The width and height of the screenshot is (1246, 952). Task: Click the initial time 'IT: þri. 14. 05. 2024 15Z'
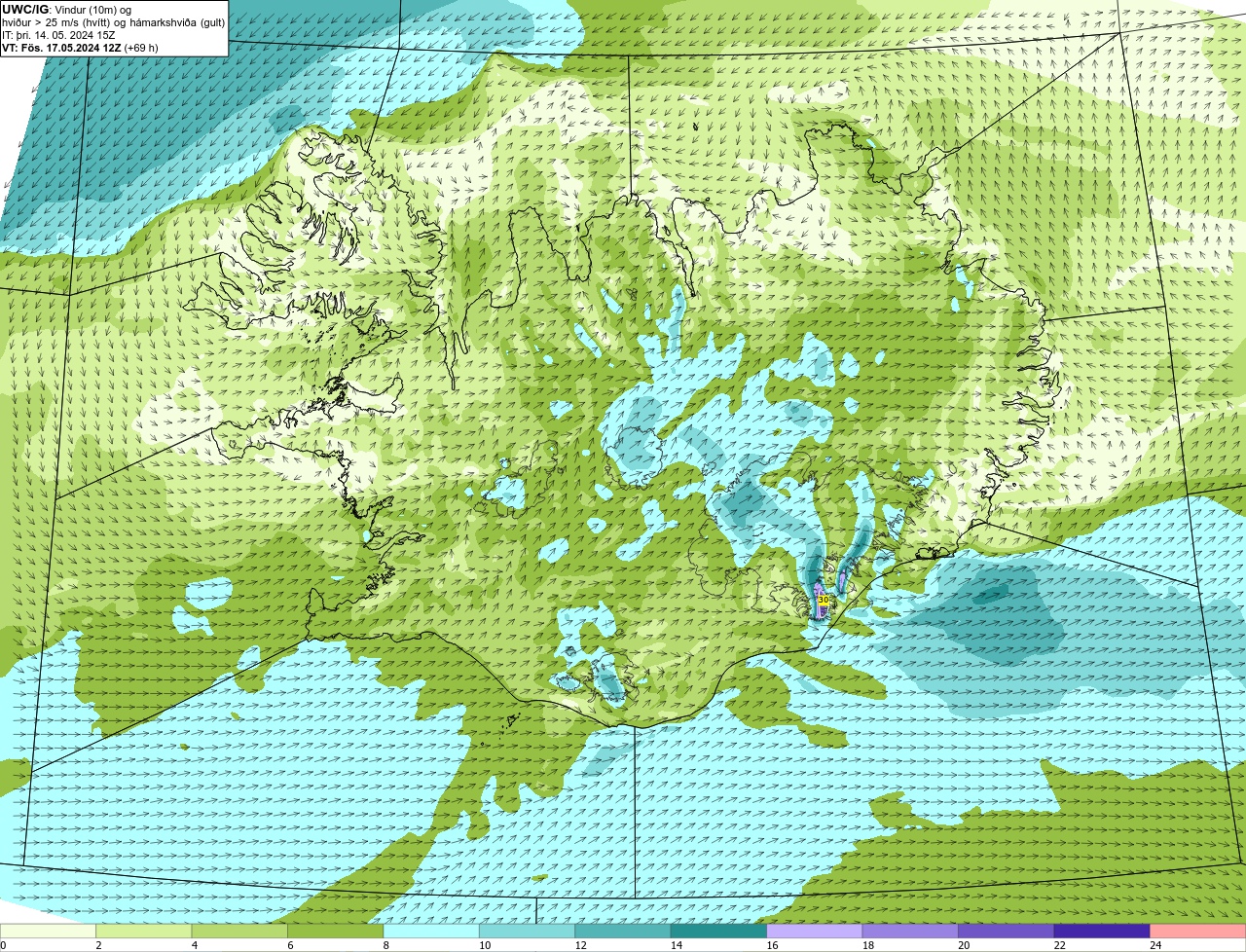[58, 35]
